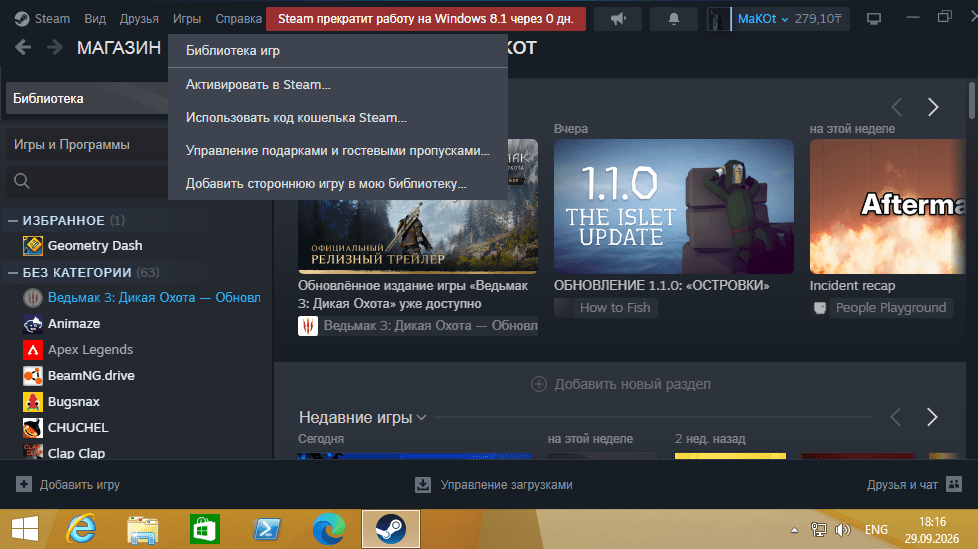978x549 pixels.
Task: Open the Steam menu
Action: [x=42, y=19]
